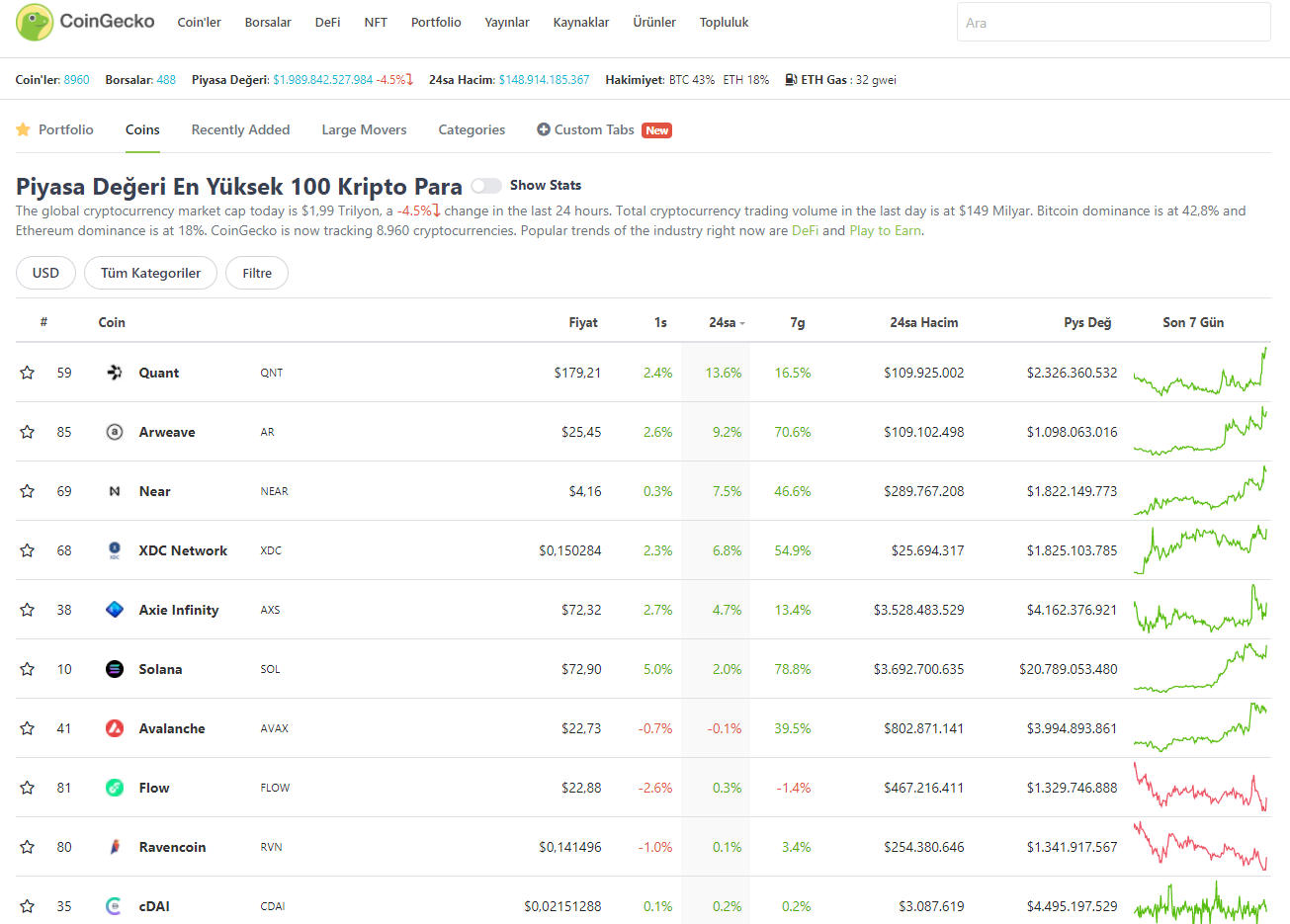Open Quant 7-day sparkline chart
Image resolution: width=1290 pixels, height=924 pixels.
coord(1200,373)
